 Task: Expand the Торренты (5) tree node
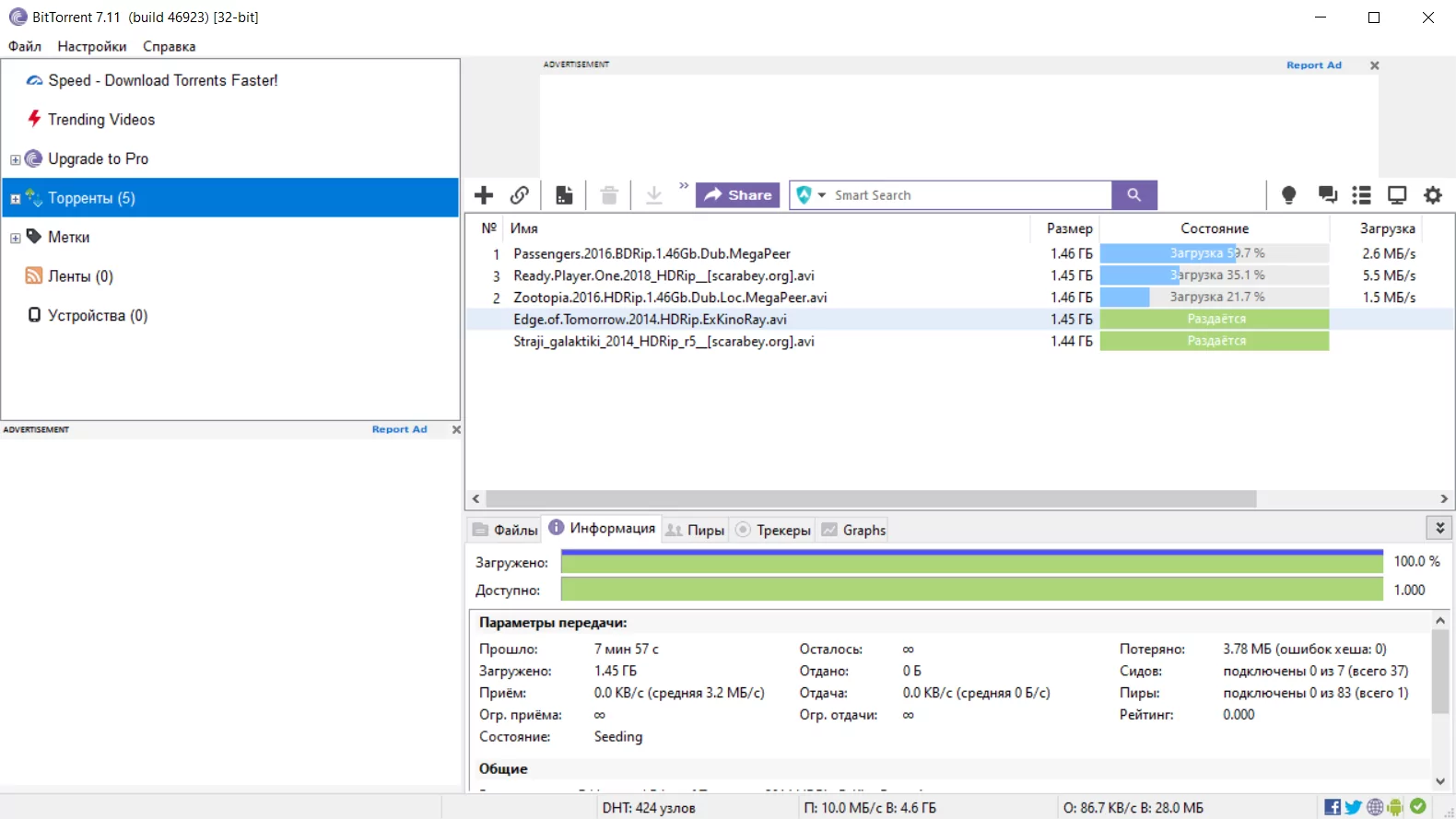tap(15, 199)
